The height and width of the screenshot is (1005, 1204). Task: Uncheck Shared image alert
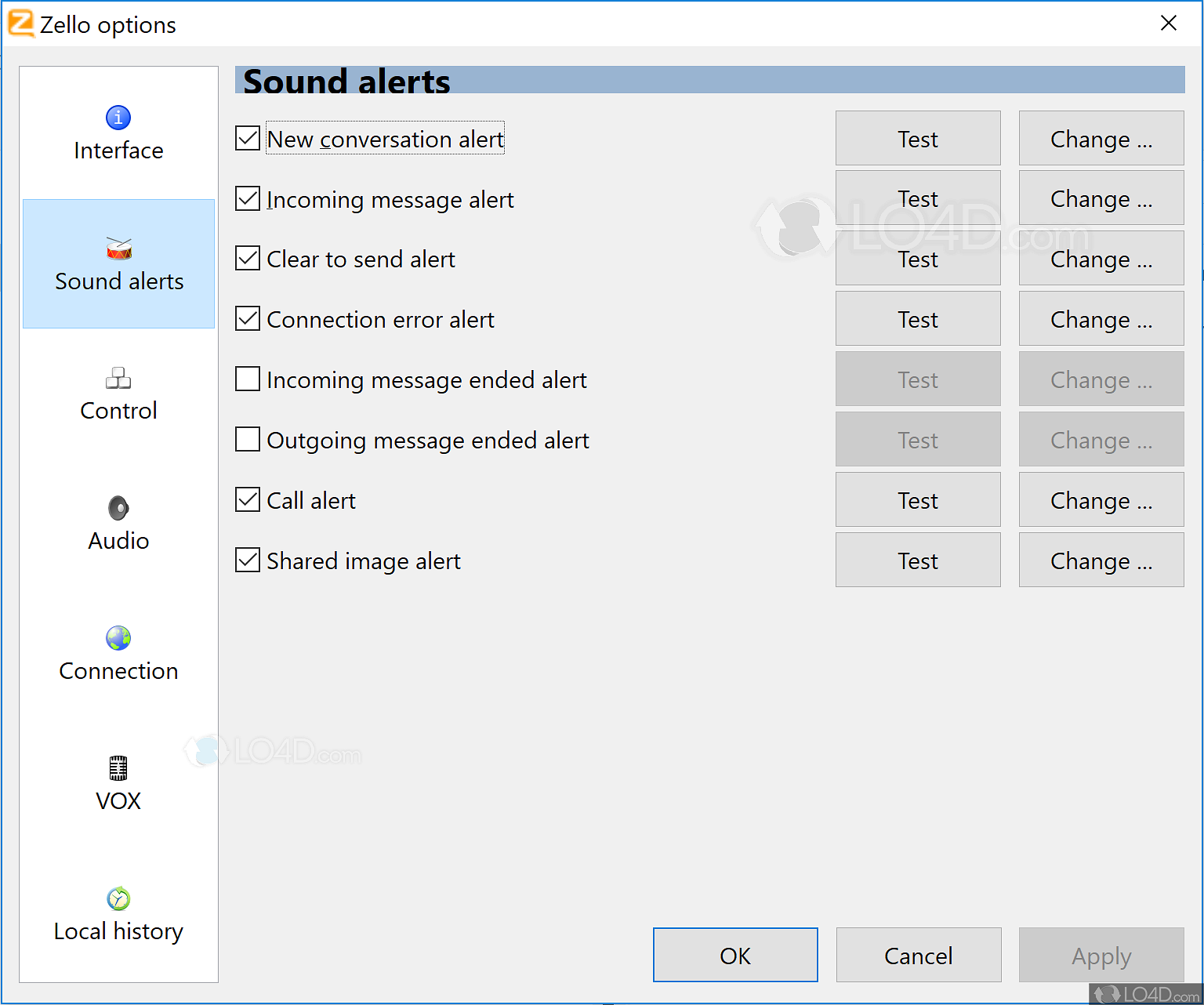pyautogui.click(x=247, y=559)
